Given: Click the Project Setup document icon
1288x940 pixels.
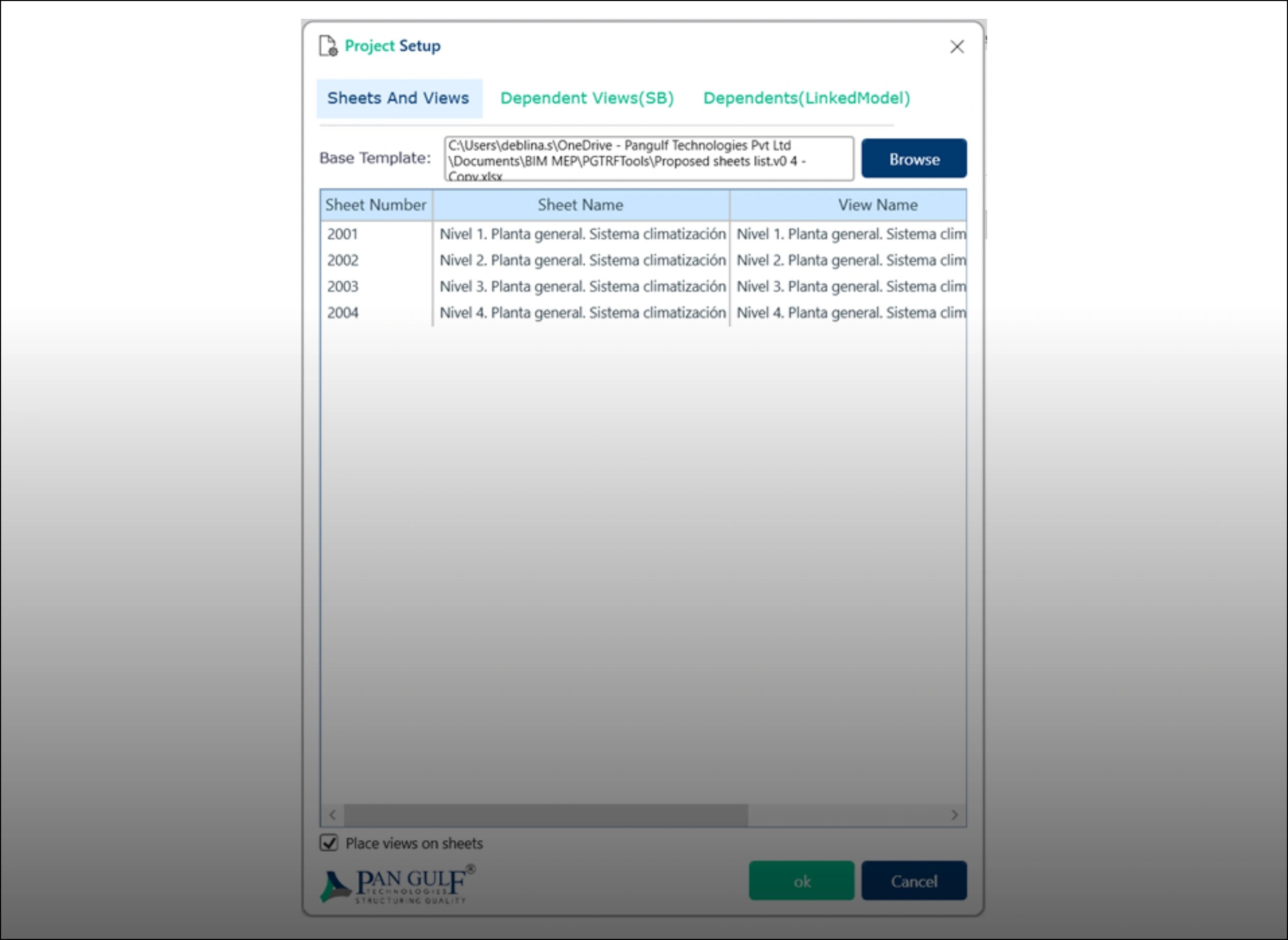Looking at the screenshot, I should coord(328,46).
